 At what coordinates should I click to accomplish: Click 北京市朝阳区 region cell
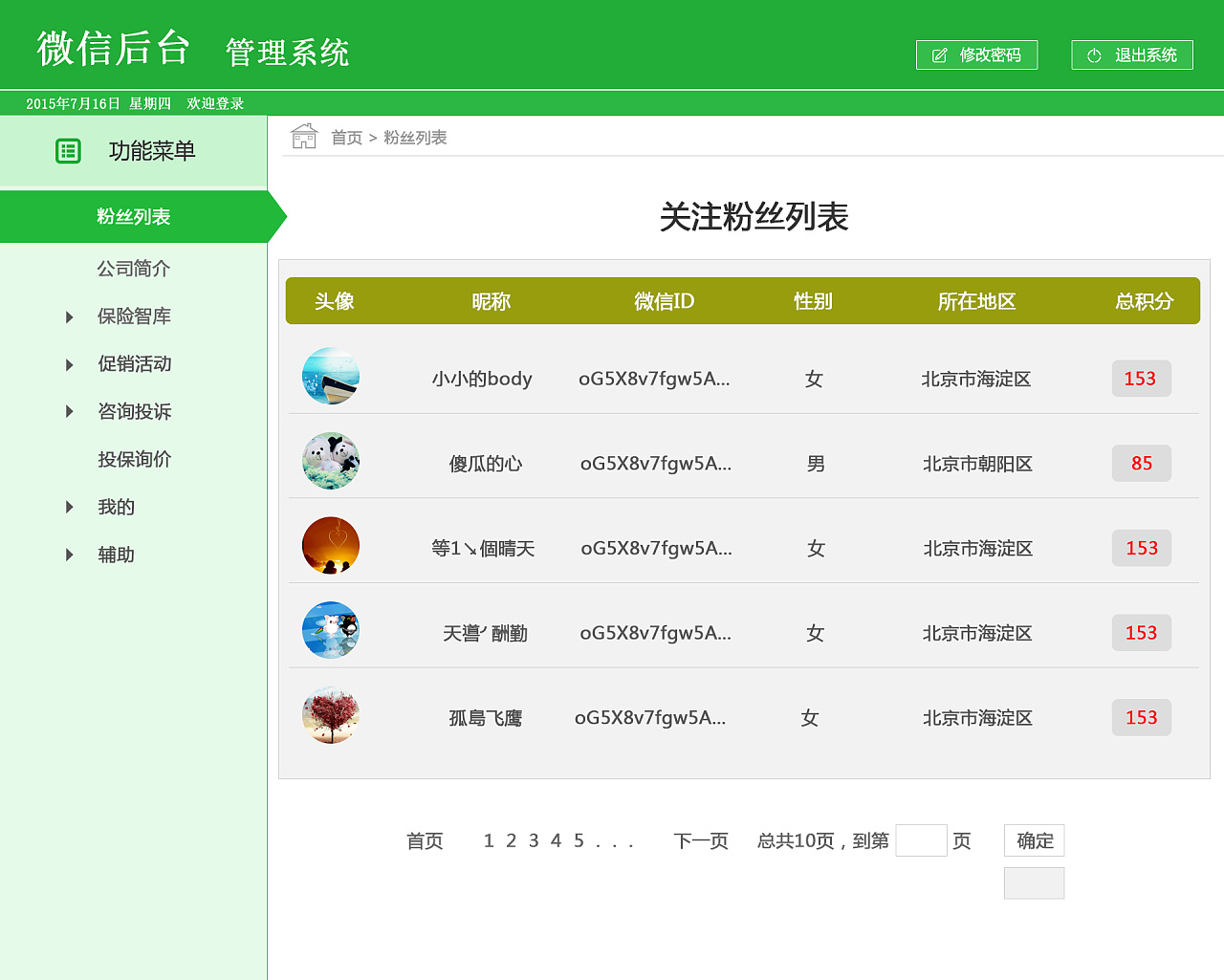[977, 464]
